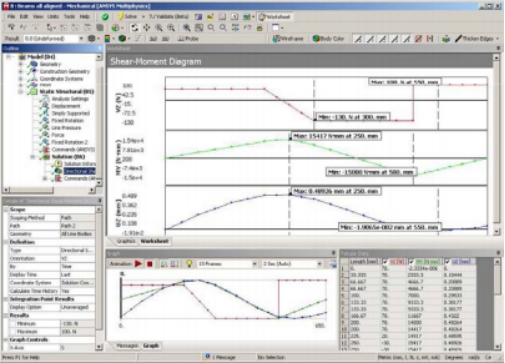Click the red H-shaped toolbar icon
The image size is (505, 363).
pos(430,39)
